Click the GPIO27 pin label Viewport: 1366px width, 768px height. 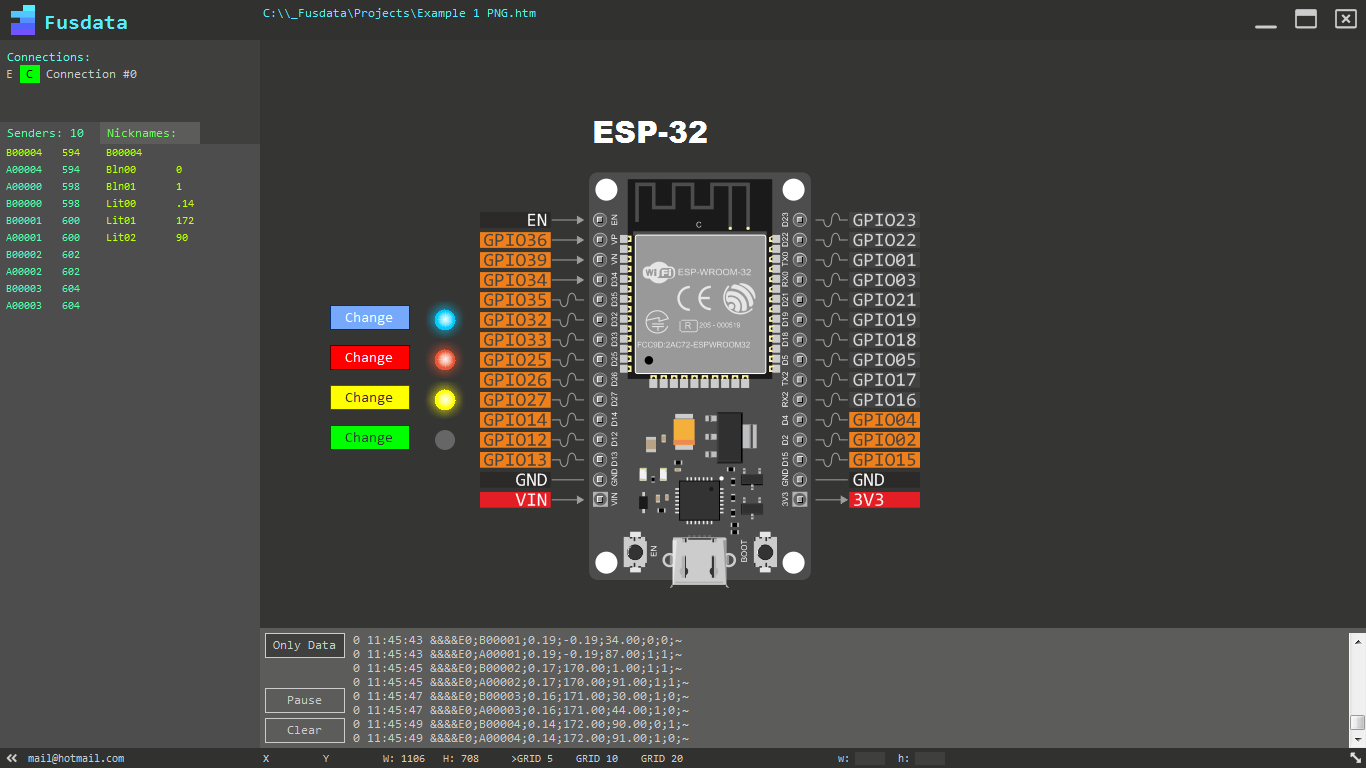click(515, 400)
